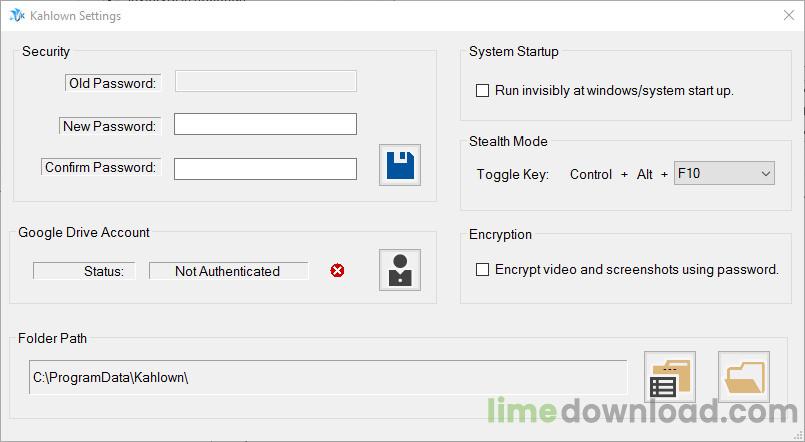Close the Kahlown Settings window
This screenshot has height=442, width=805.
[x=785, y=16]
